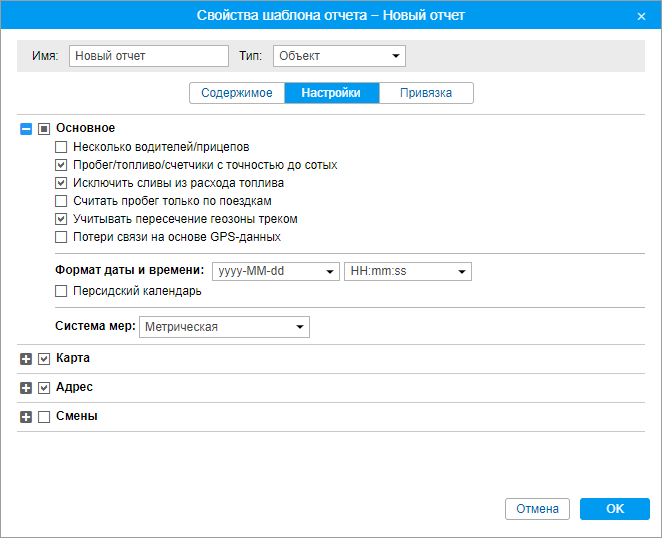Switch to the Привязка tab
This screenshot has height=538, width=662.
(426, 93)
